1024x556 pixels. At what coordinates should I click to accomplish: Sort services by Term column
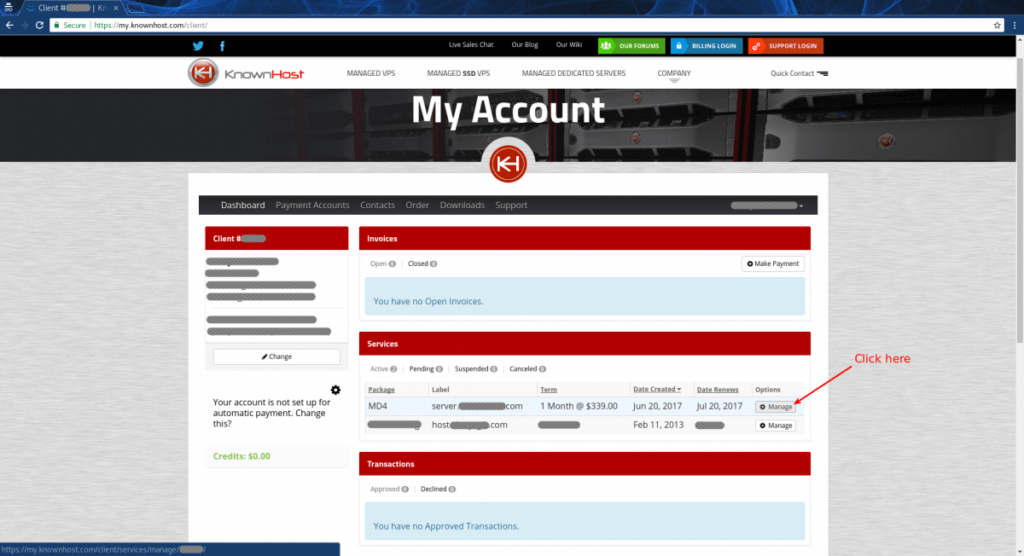549,390
